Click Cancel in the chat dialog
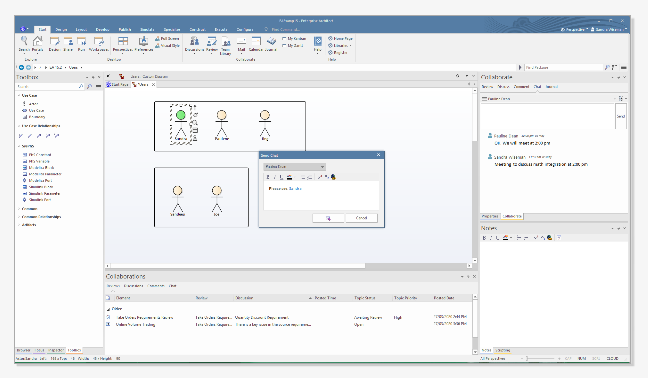 [361, 218]
